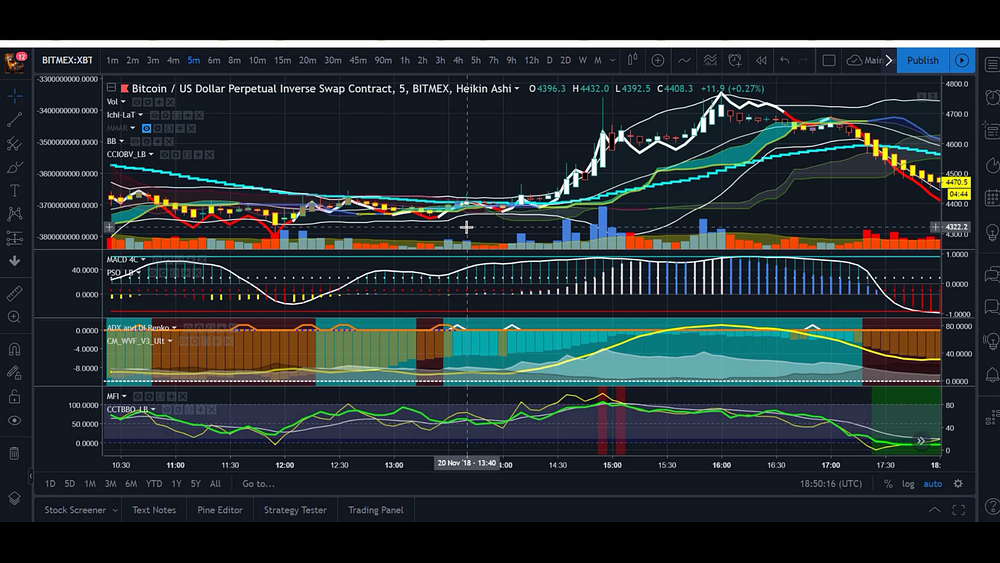Click Go to... date button
Screen dimensions: 1000x563
[x=258, y=484]
